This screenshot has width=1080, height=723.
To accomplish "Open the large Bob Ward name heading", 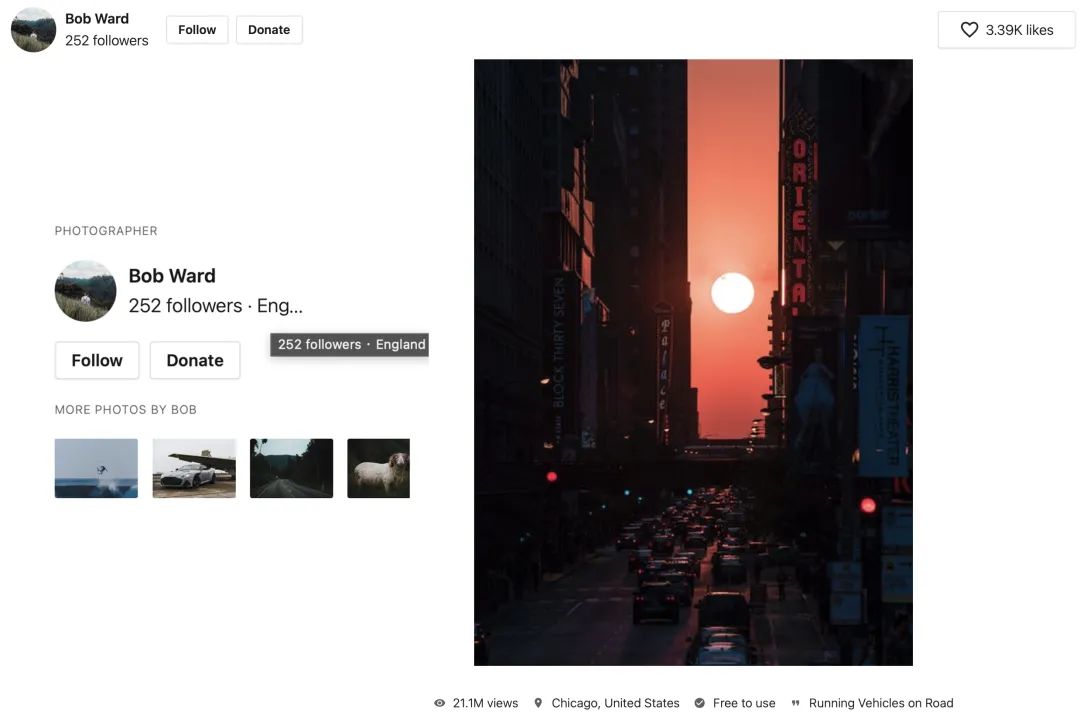I will click(172, 275).
